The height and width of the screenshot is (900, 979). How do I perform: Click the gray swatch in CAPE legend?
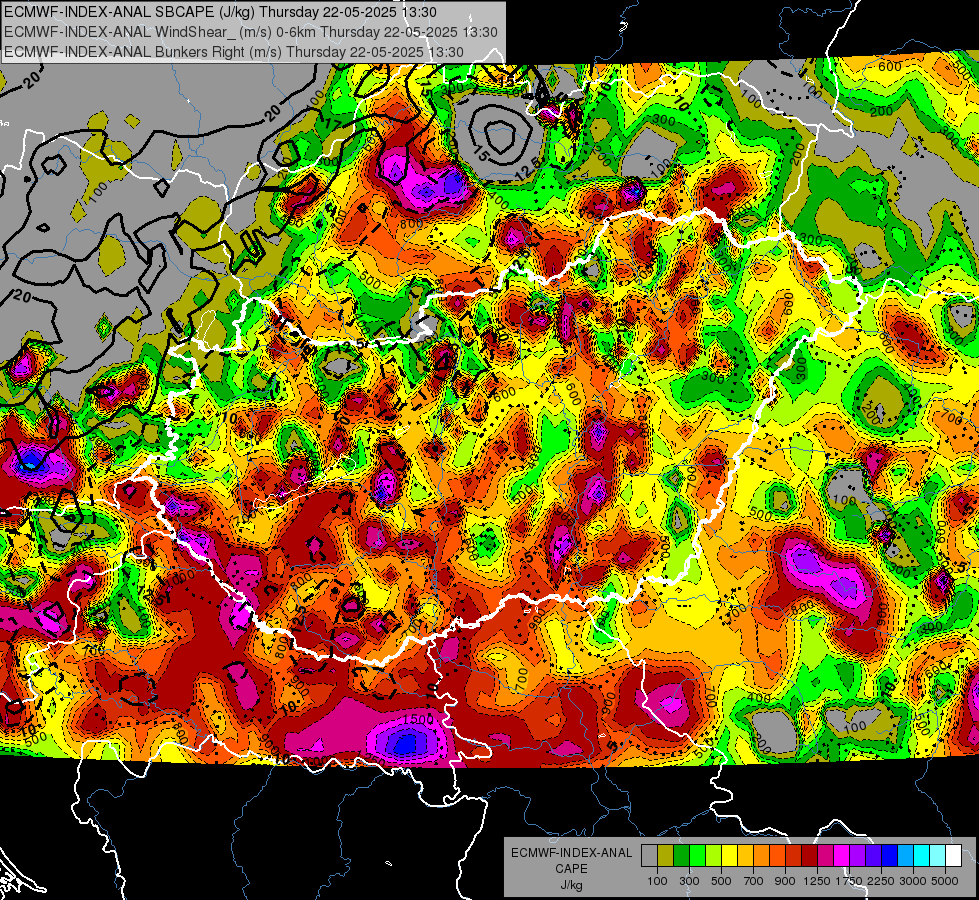649,856
